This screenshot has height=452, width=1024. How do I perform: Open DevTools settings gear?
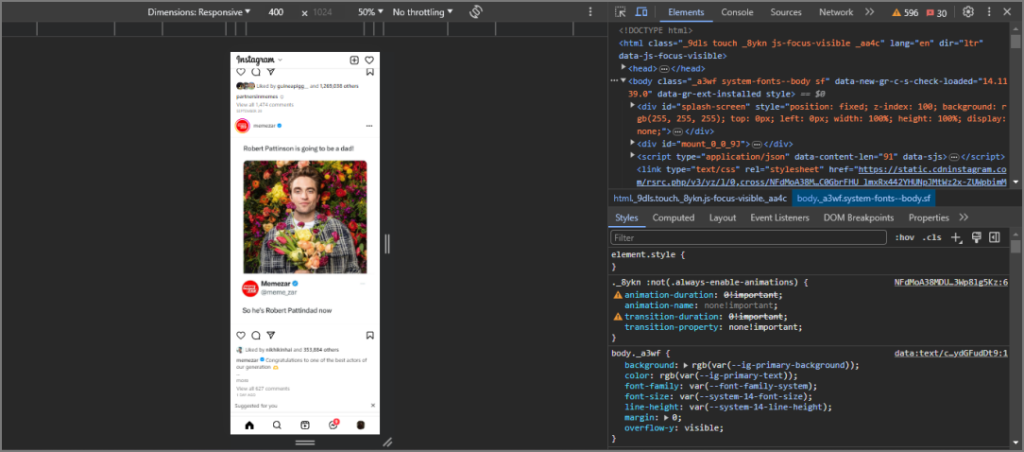968,12
